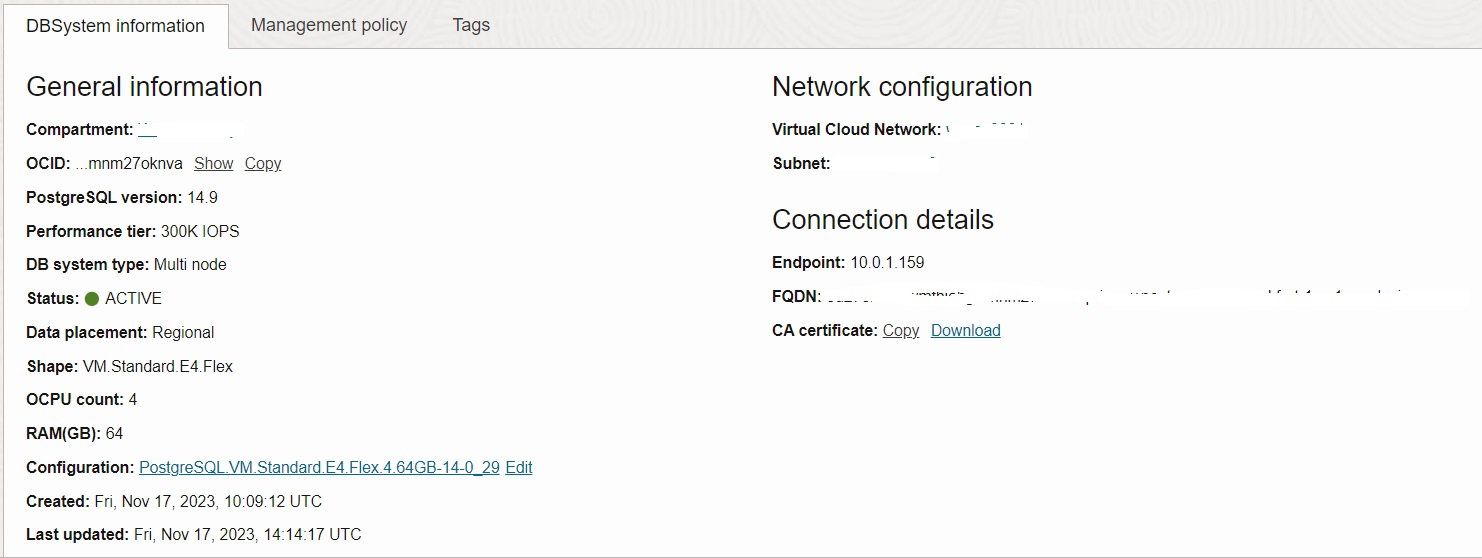Click the shape value VM.Standard.E4.Flex

coord(158,367)
